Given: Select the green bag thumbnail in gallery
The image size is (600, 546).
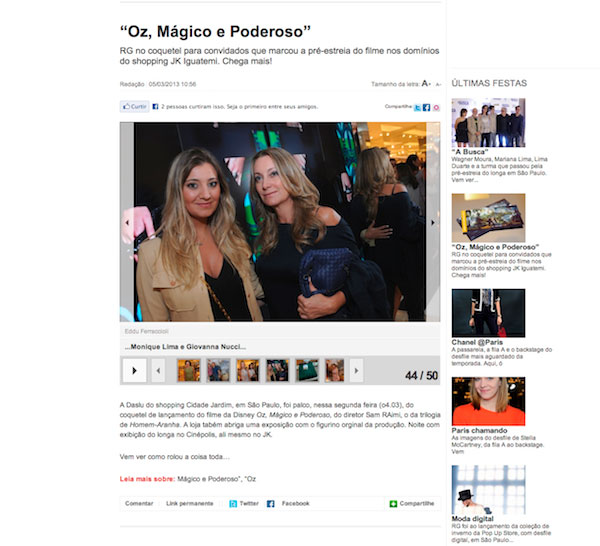Looking at the screenshot, I should click(307, 370).
